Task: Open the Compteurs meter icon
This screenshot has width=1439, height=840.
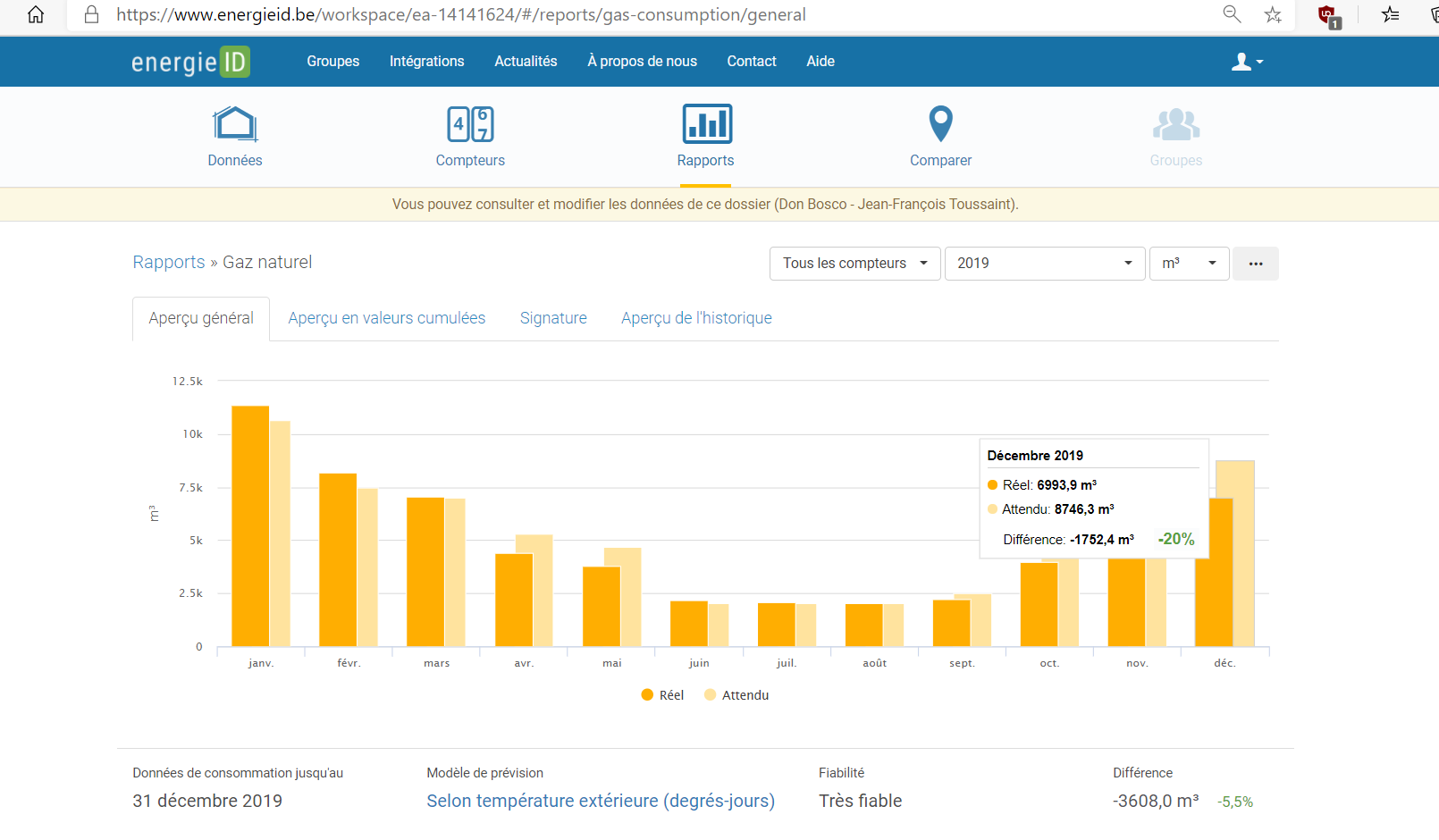Action: coord(470,123)
